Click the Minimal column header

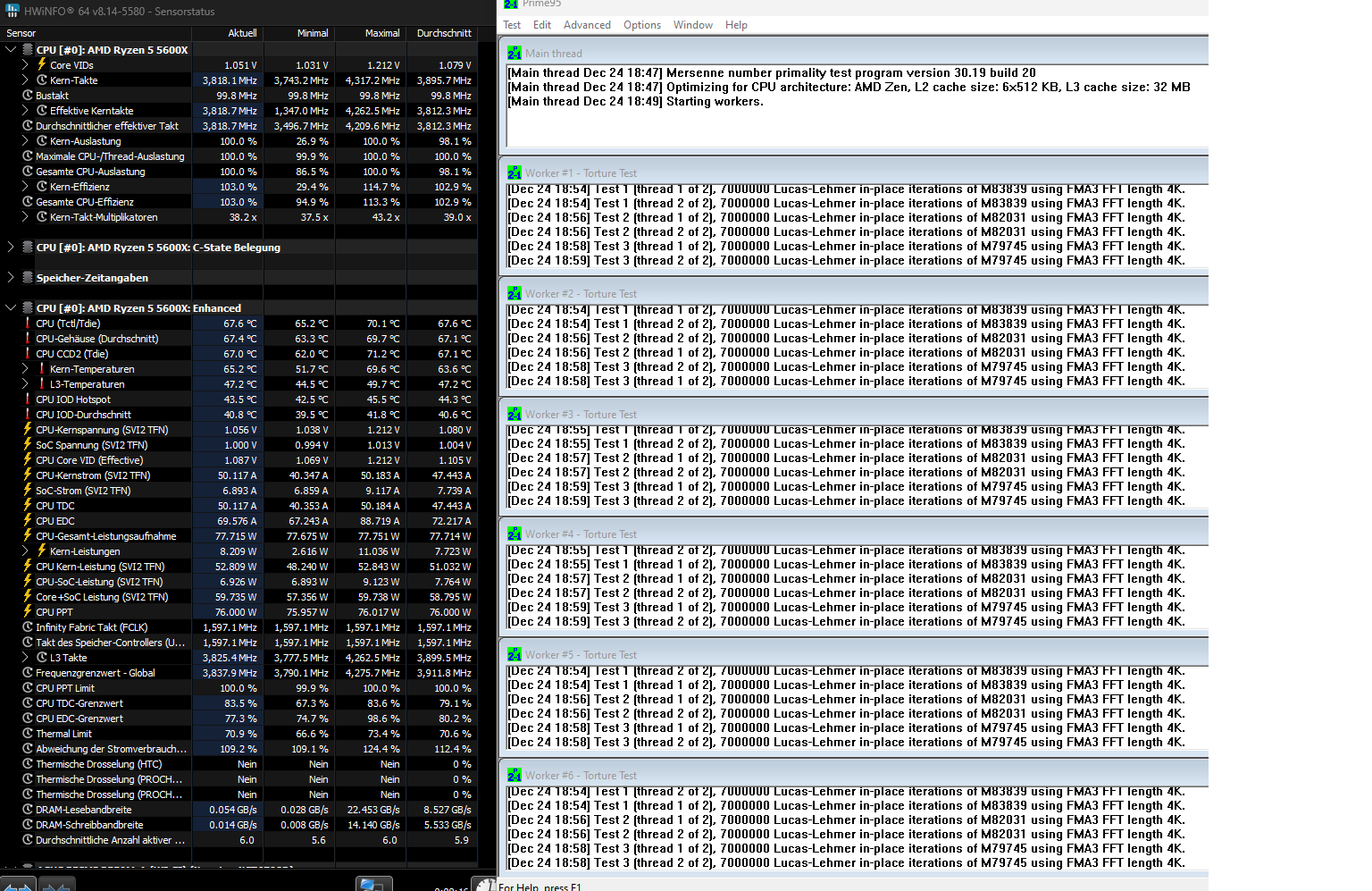point(299,33)
